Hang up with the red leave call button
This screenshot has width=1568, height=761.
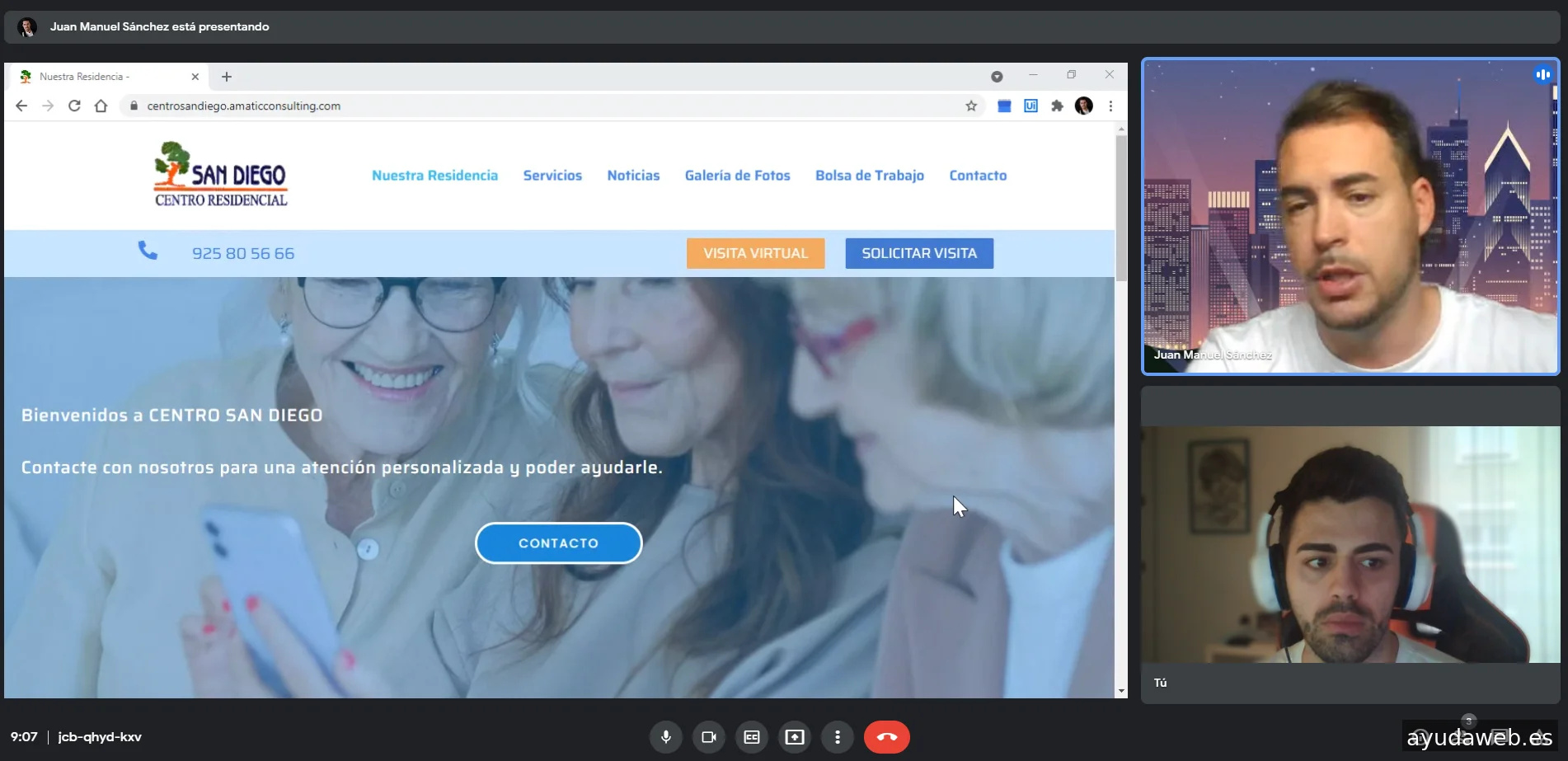[x=886, y=737]
